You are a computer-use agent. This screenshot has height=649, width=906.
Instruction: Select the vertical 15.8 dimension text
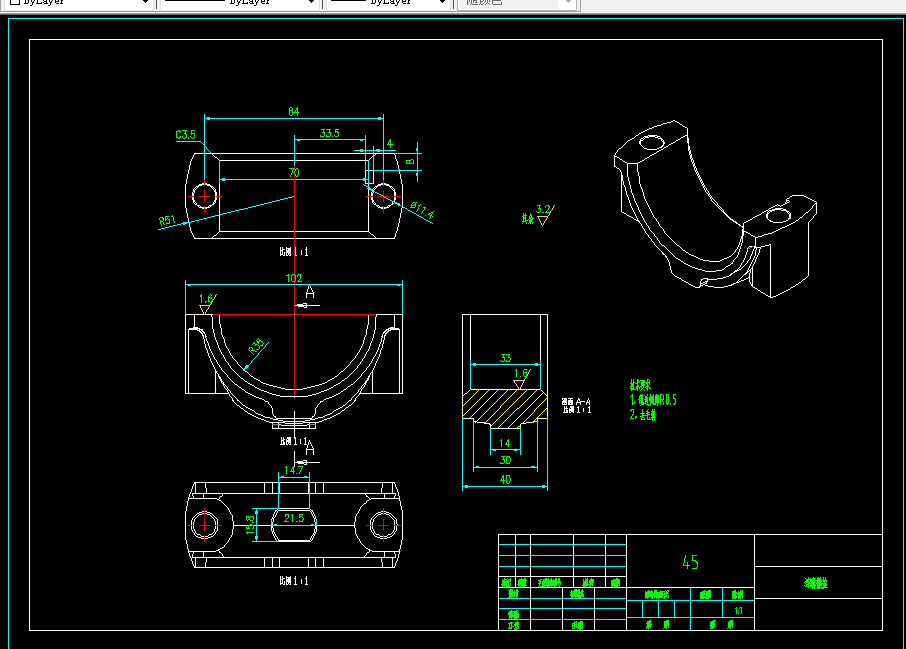[x=250, y=525]
